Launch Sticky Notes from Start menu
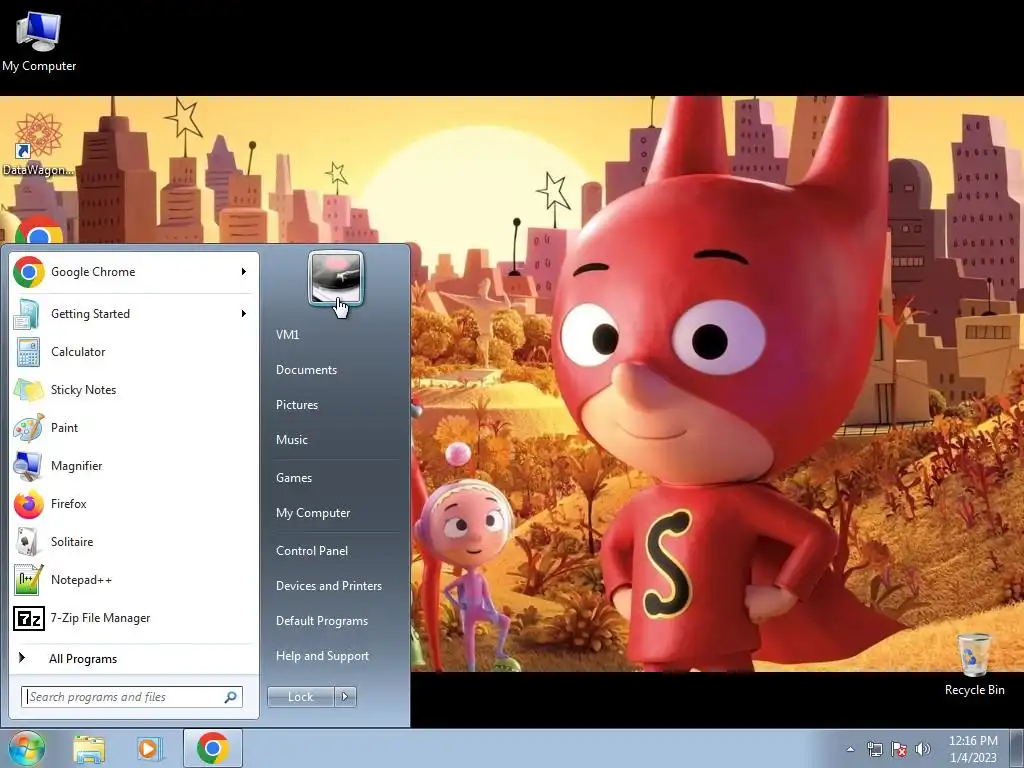 coord(134,390)
